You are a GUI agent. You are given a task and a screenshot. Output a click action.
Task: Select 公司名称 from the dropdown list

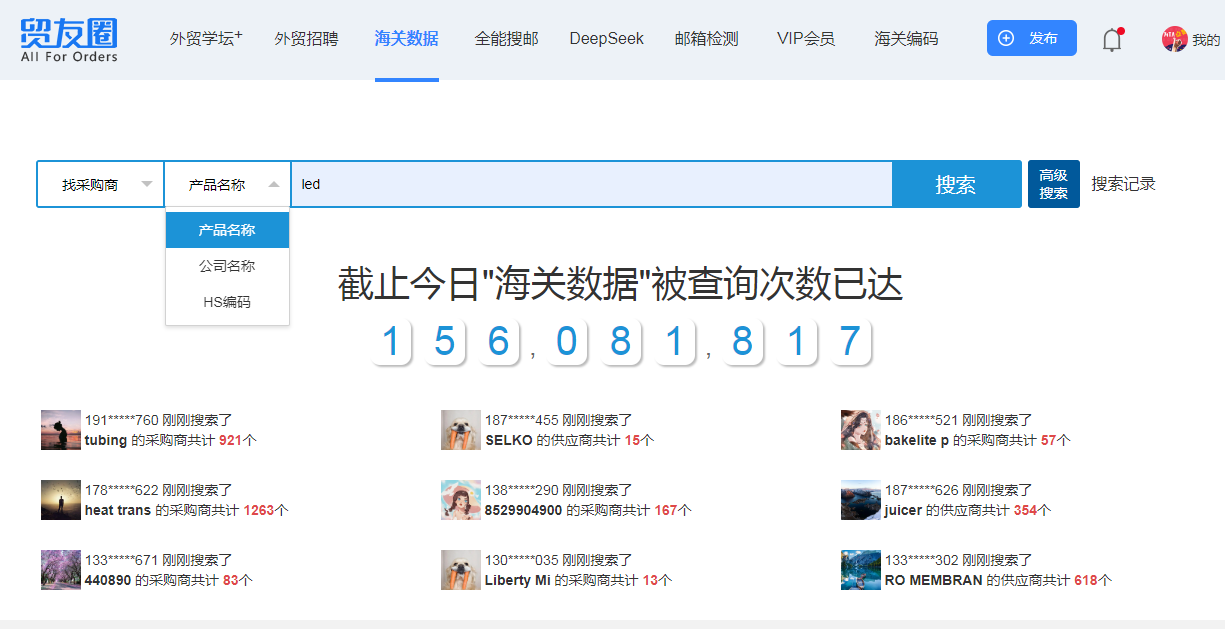pos(227,266)
